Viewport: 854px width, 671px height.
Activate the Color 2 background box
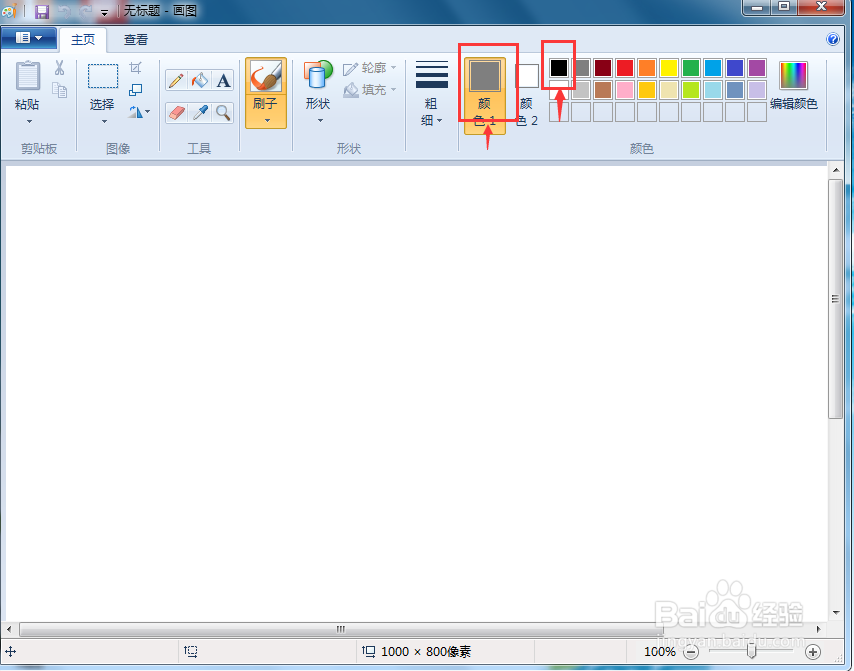click(527, 95)
